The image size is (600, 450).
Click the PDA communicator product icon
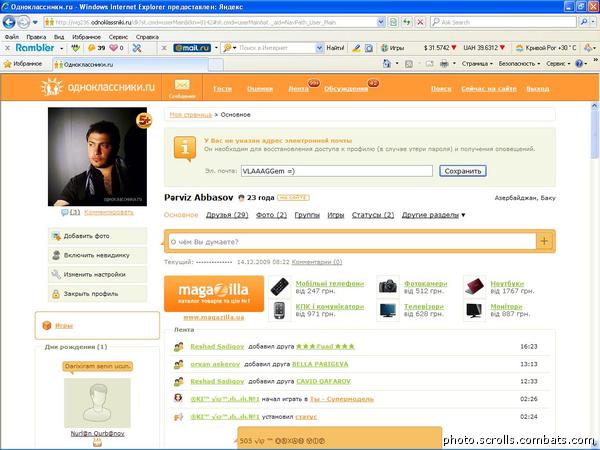click(280, 310)
